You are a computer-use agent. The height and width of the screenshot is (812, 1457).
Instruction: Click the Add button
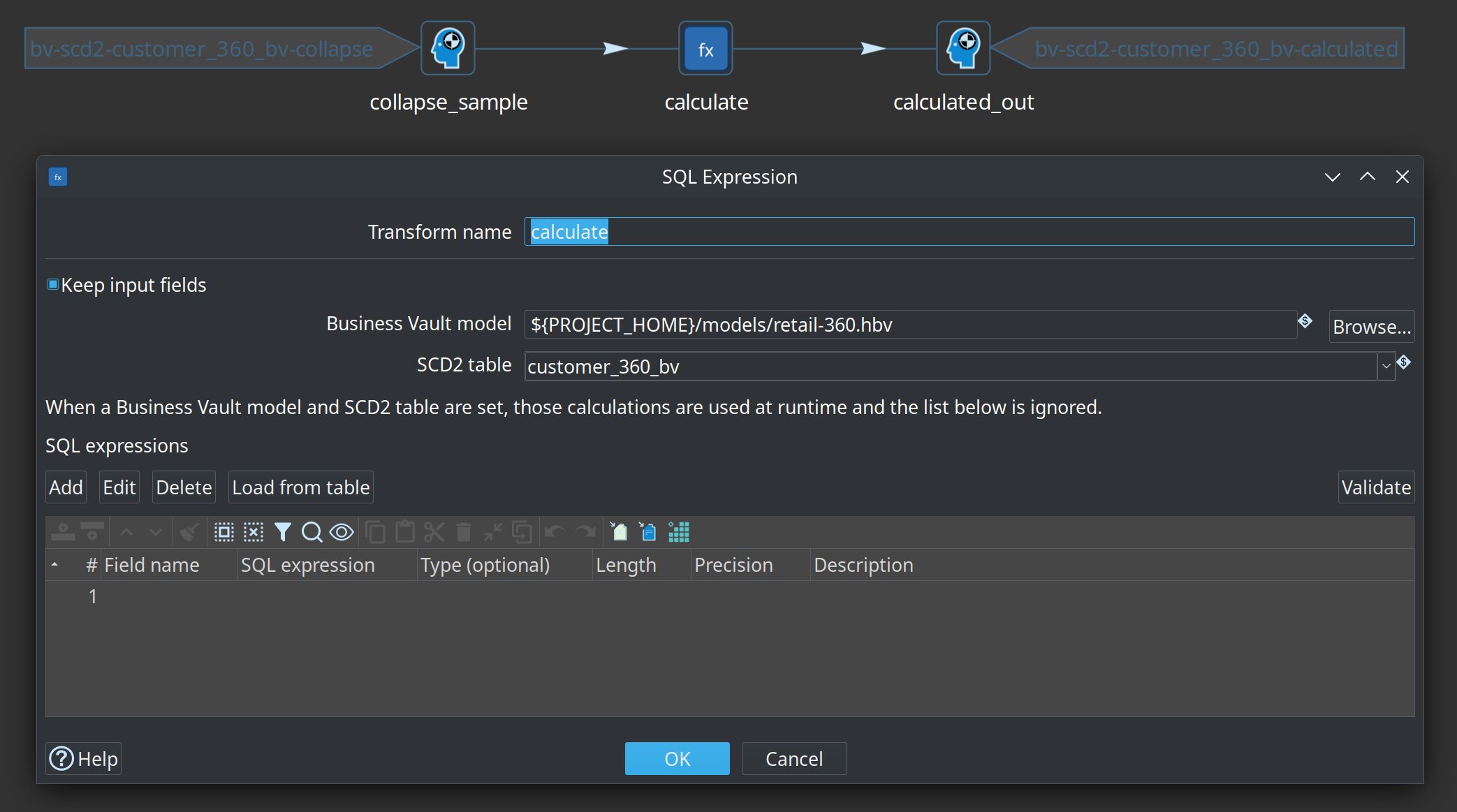tap(66, 487)
